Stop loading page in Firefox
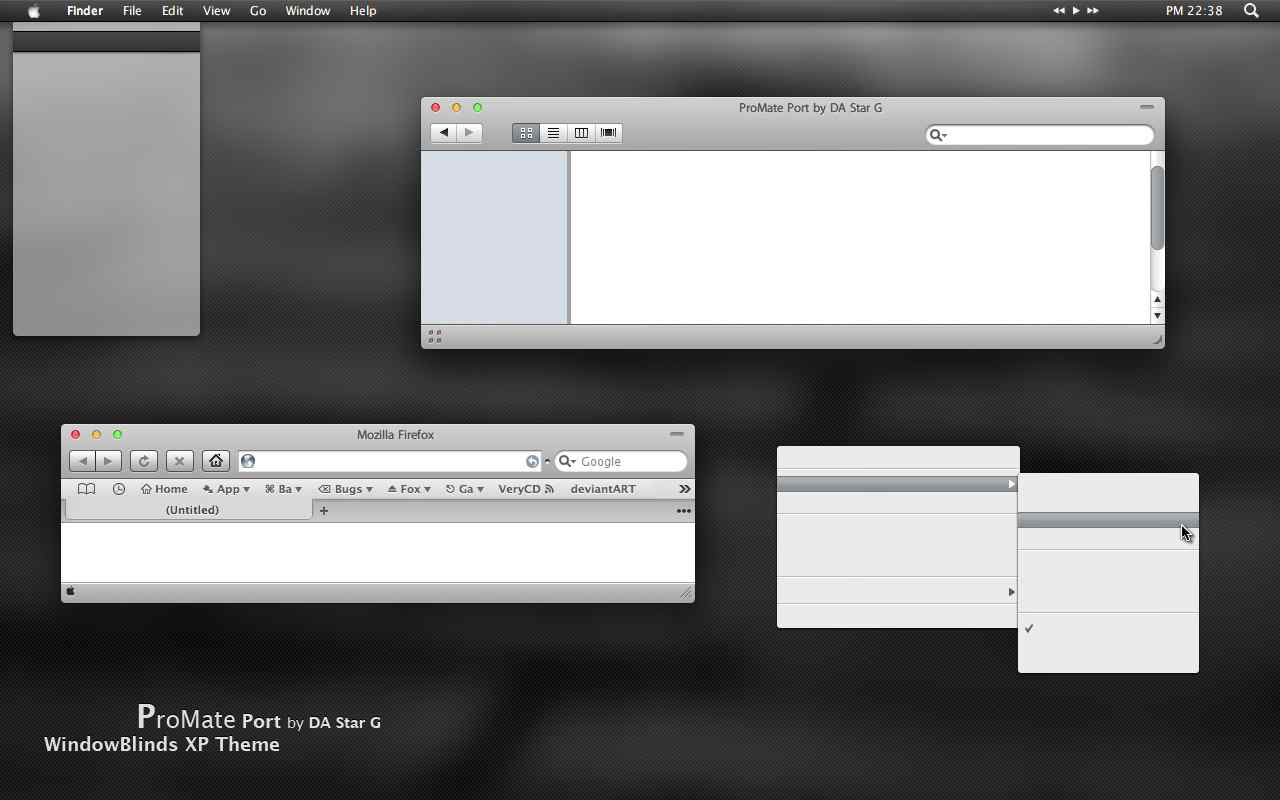Image resolution: width=1280 pixels, height=800 pixels. pyautogui.click(x=179, y=461)
